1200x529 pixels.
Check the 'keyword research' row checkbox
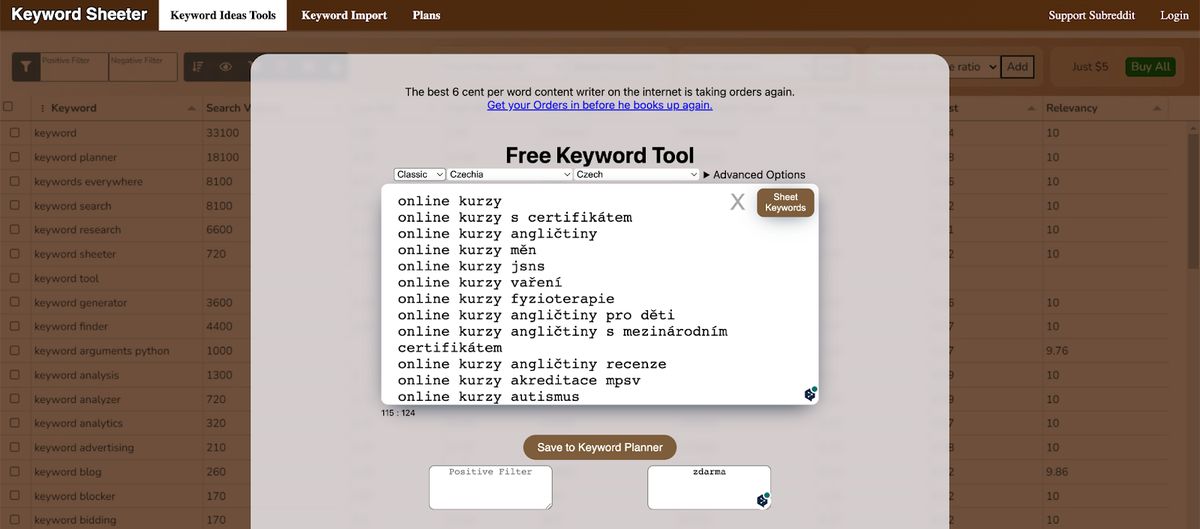[15, 230]
